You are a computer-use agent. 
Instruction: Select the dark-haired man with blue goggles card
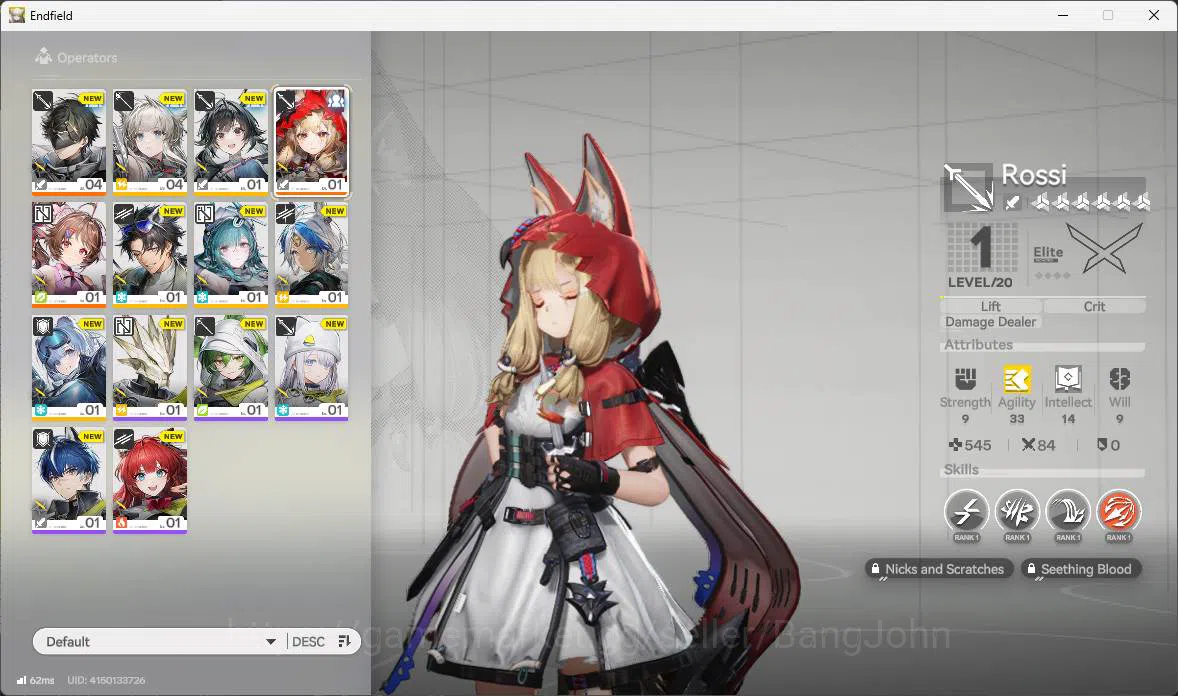coord(150,255)
